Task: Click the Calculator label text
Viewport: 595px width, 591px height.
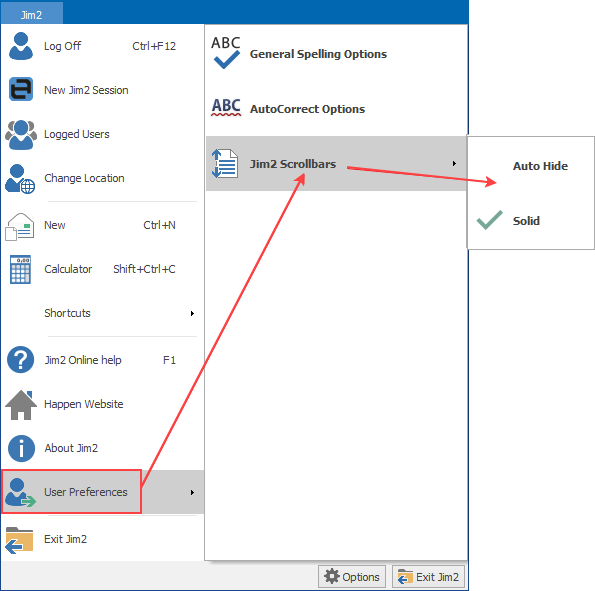Action: coord(68,269)
